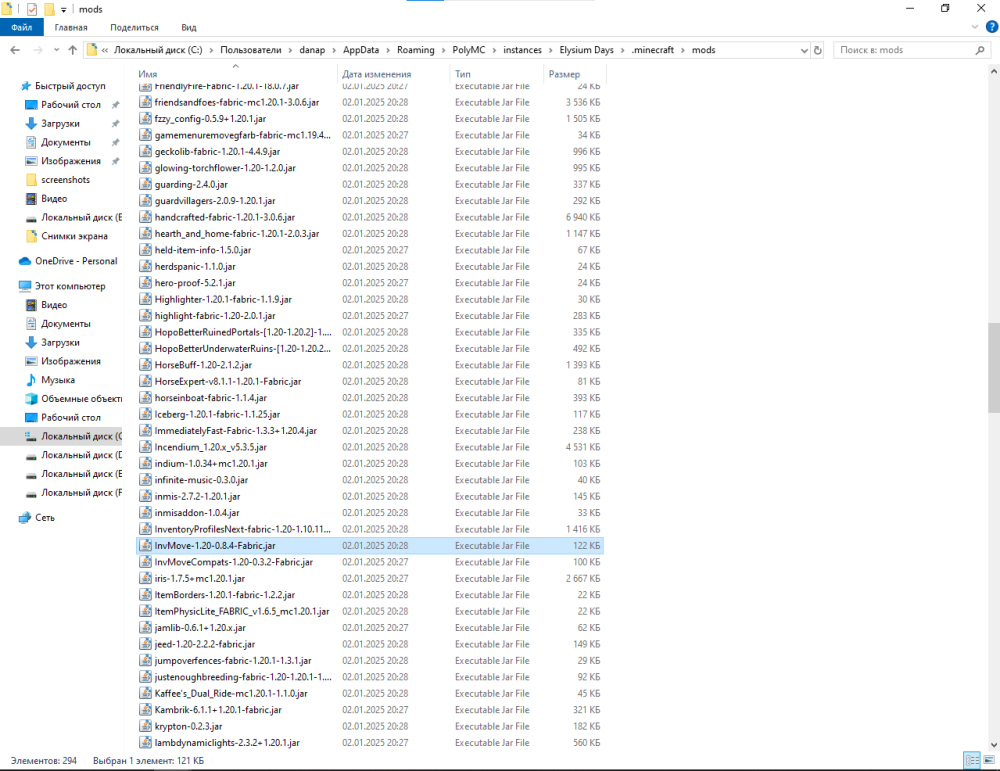Expand breadcrumb chevron after Elysium Days

click(622, 50)
